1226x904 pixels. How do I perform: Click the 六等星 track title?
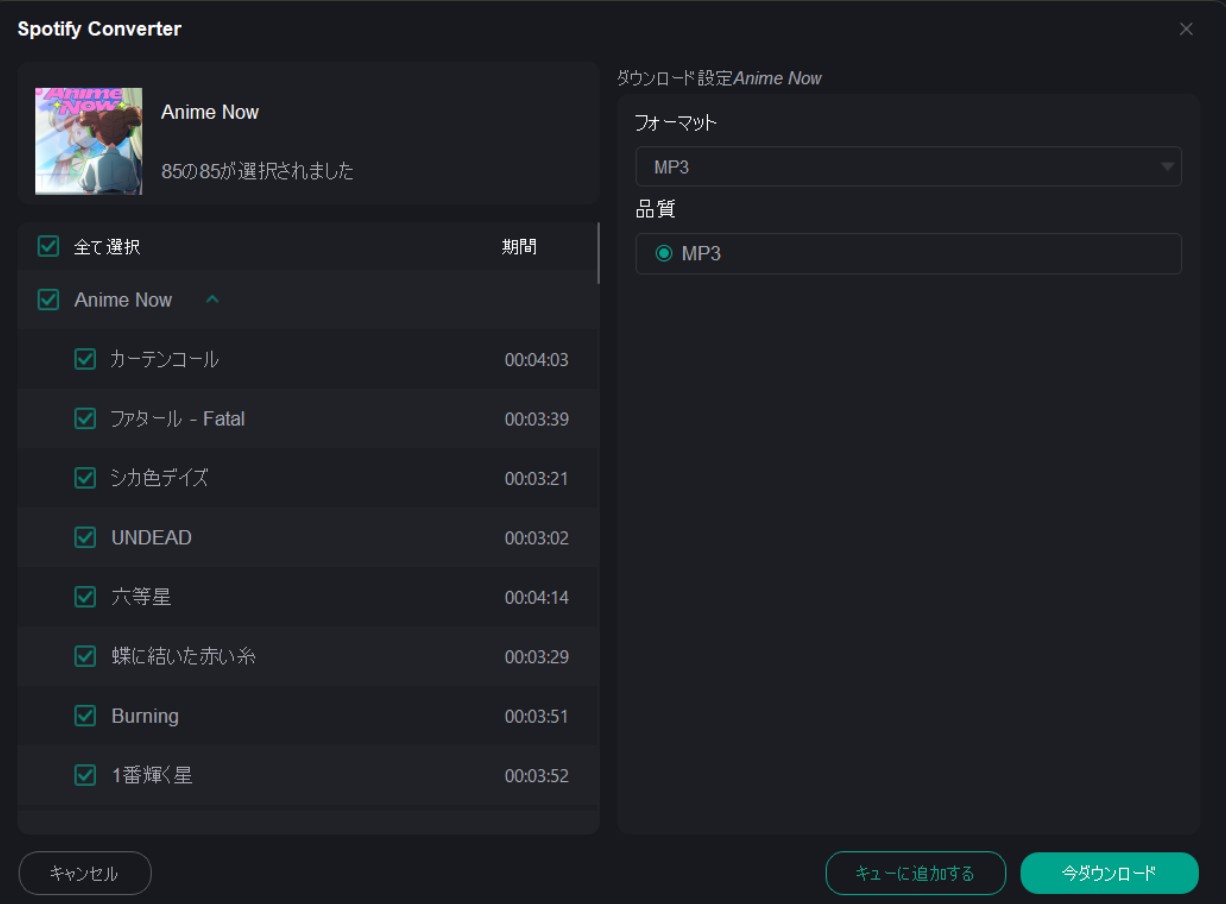pos(141,597)
